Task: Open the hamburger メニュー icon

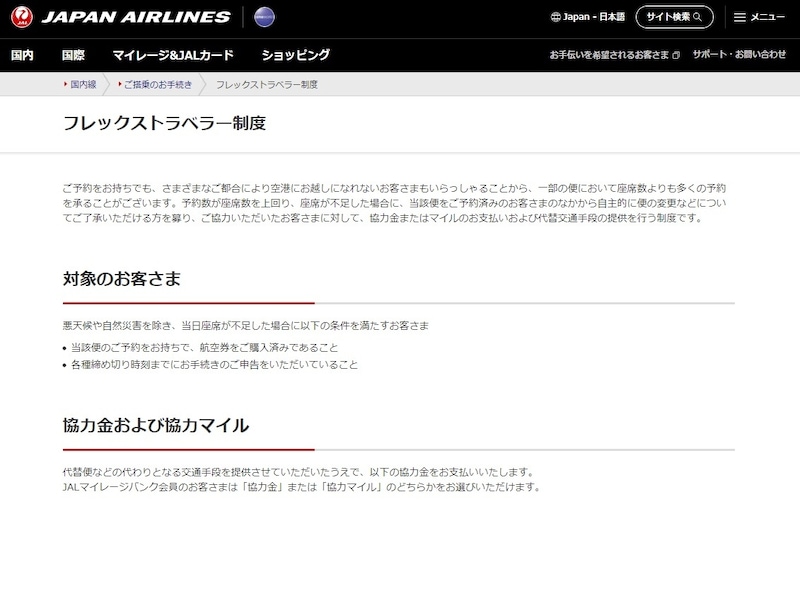Action: pos(739,17)
